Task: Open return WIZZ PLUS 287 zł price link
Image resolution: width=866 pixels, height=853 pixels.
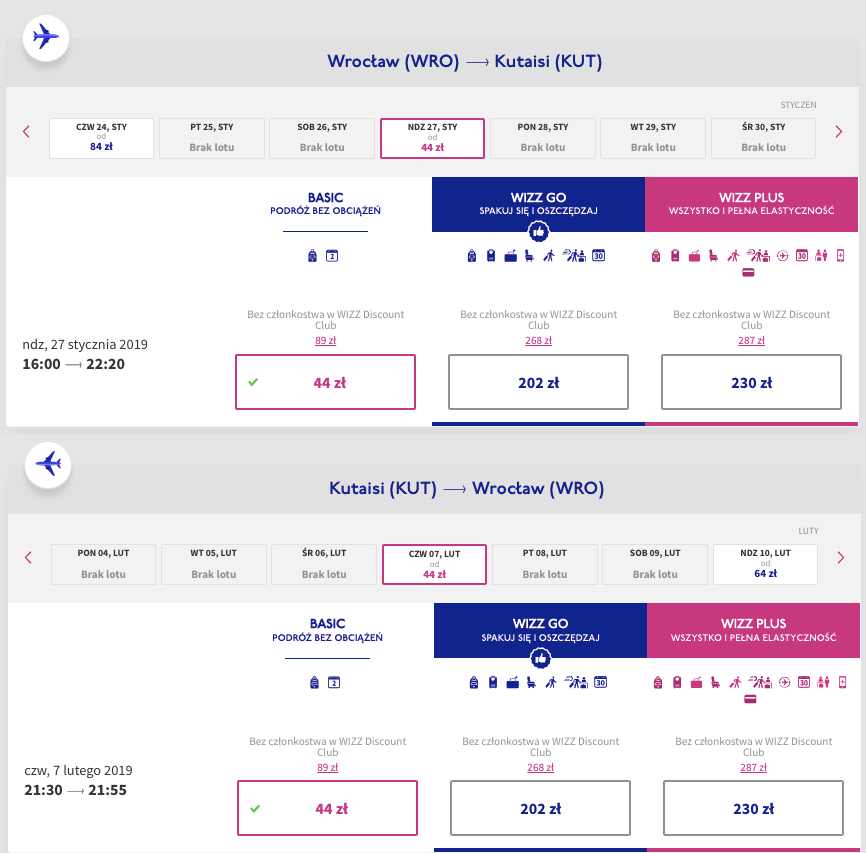Action: click(x=754, y=767)
